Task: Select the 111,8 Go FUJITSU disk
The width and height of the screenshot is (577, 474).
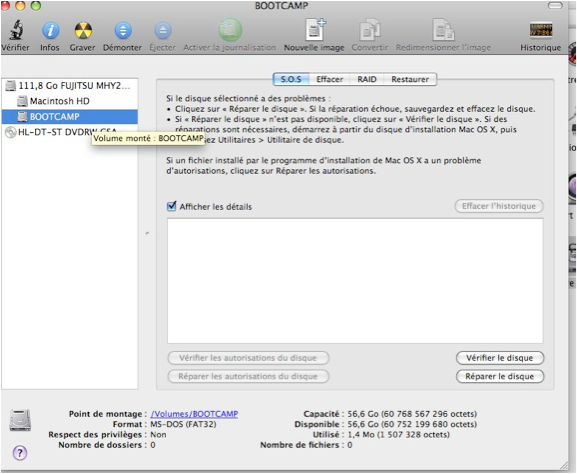Action: [70, 86]
